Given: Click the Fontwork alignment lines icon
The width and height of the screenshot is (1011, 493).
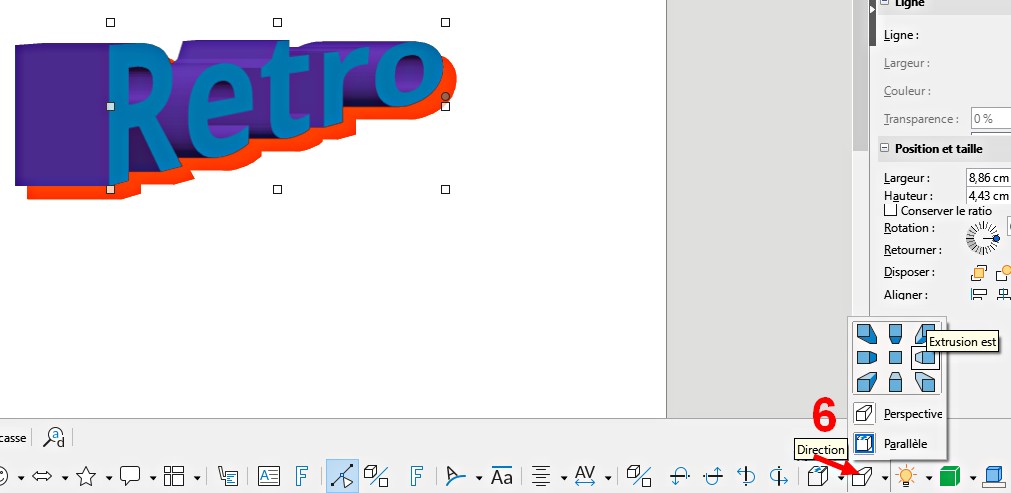Looking at the screenshot, I should pyautogui.click(x=541, y=477).
